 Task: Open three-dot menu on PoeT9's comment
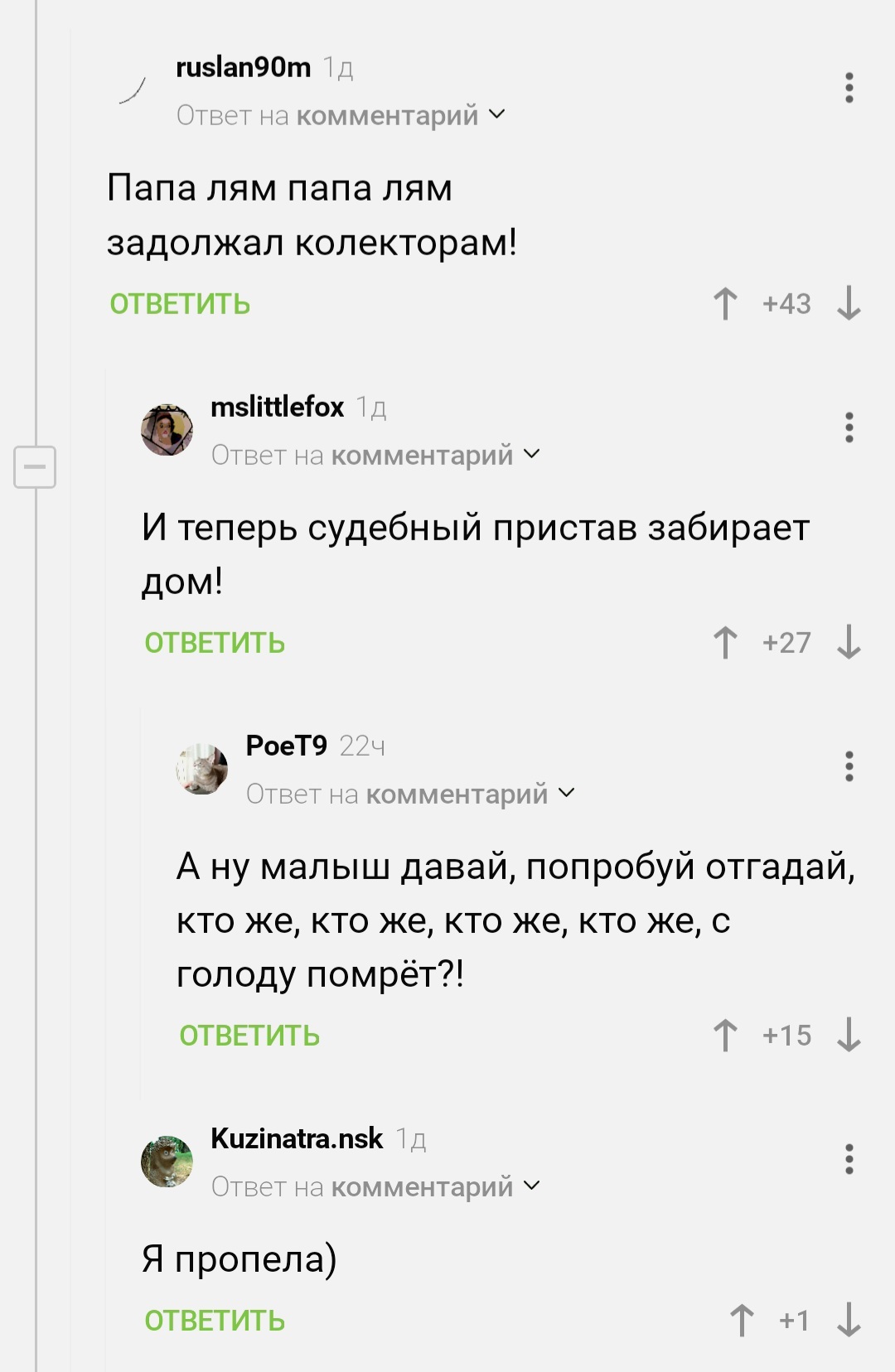pyautogui.click(x=849, y=766)
